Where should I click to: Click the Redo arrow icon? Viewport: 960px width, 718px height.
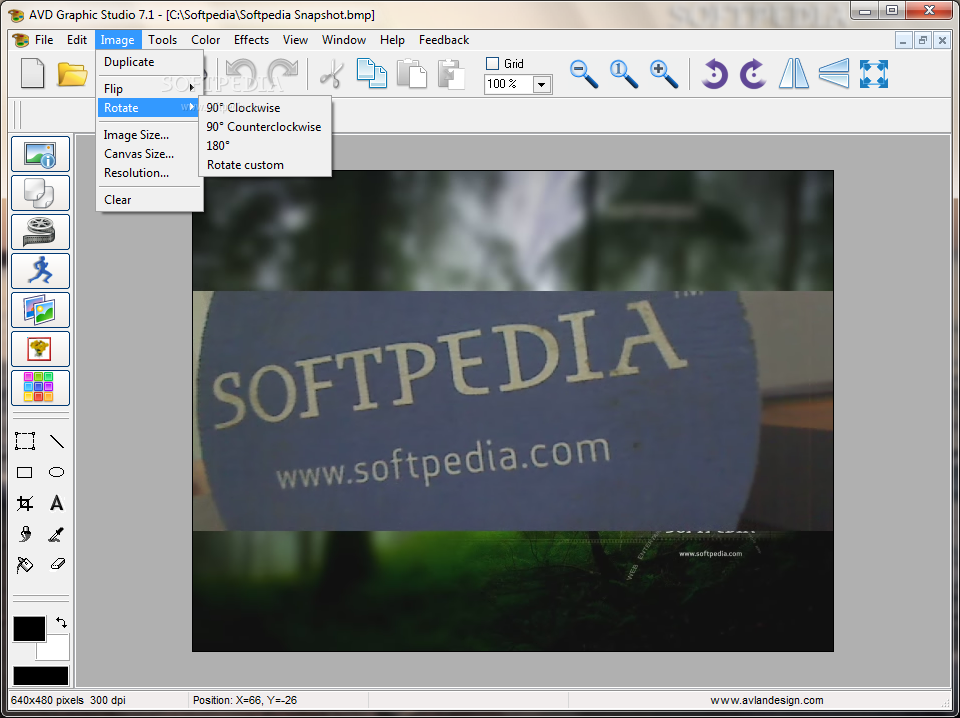[x=283, y=73]
